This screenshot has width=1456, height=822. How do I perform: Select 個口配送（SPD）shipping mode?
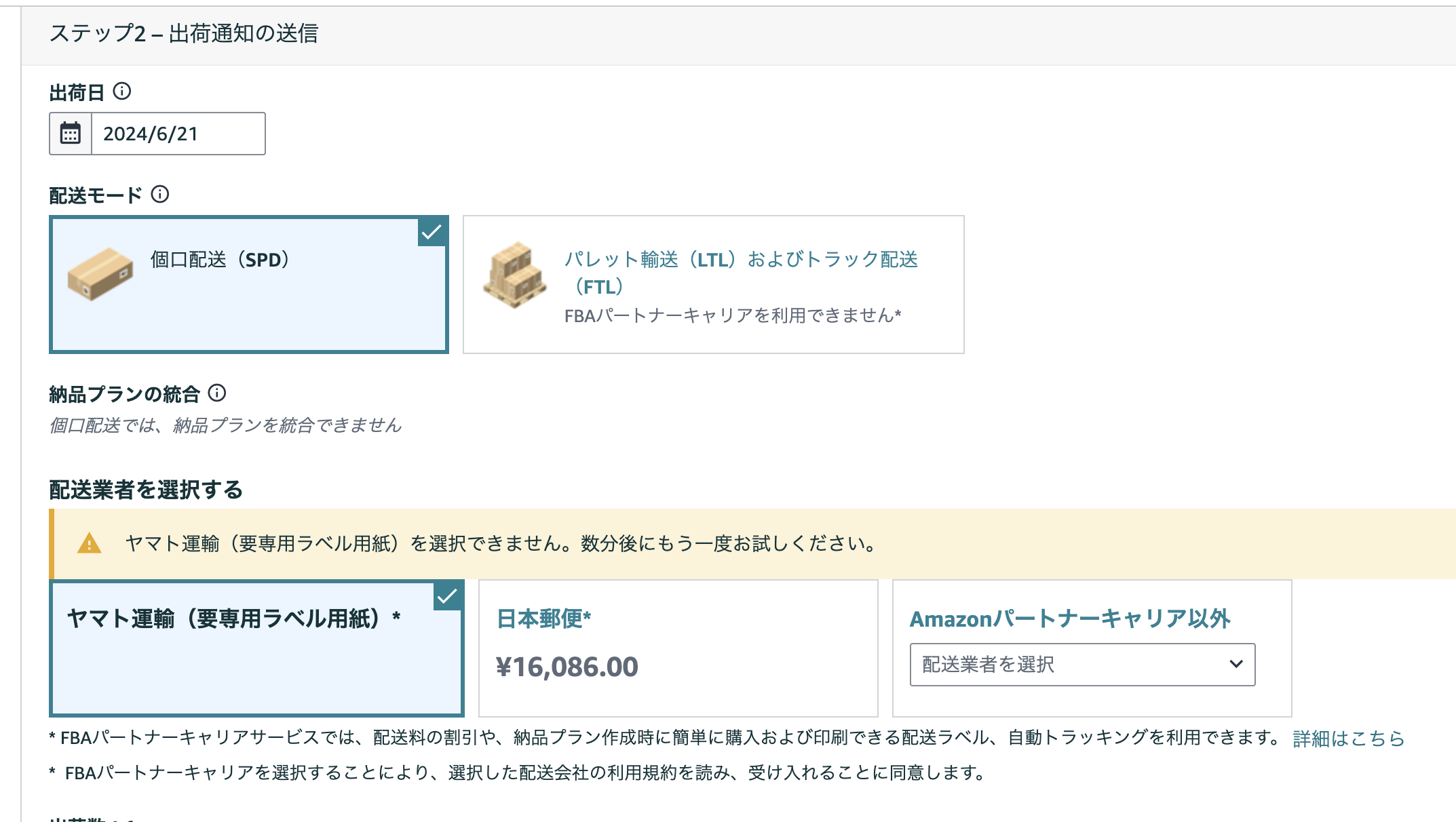pyautogui.click(x=249, y=284)
